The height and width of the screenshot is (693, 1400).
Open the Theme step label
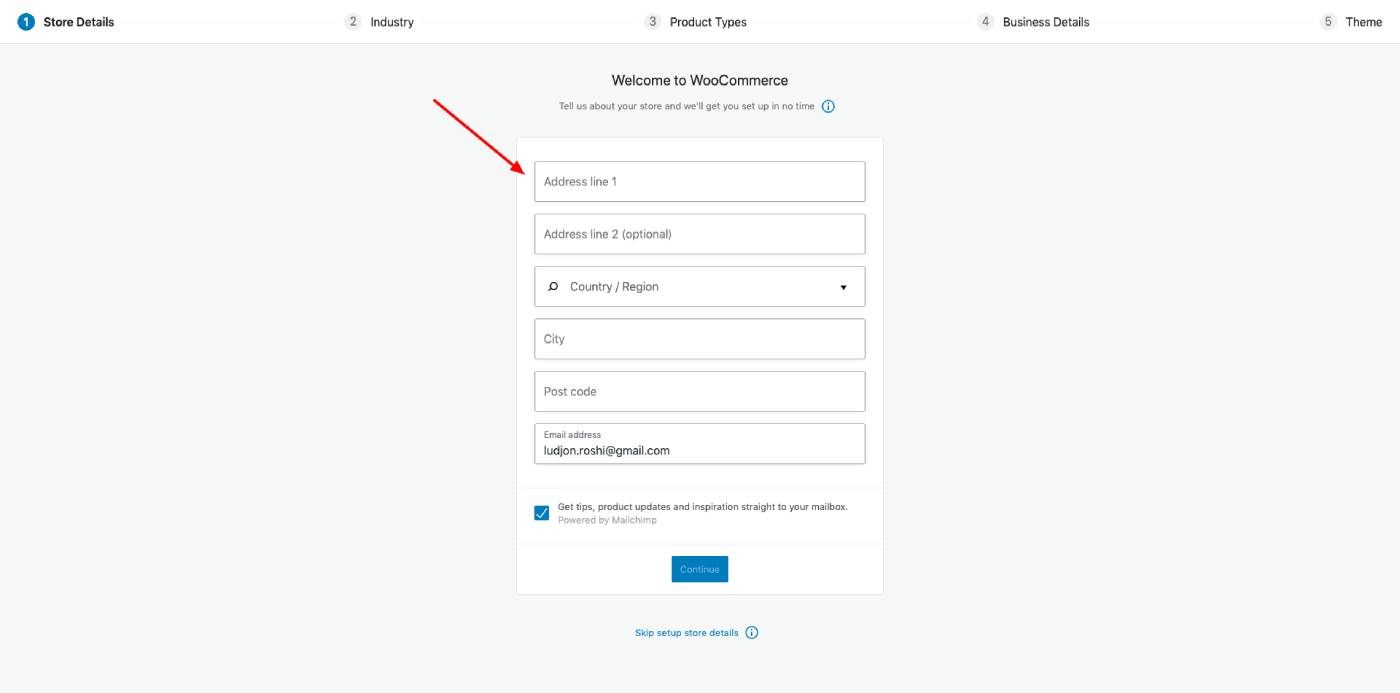1364,22
